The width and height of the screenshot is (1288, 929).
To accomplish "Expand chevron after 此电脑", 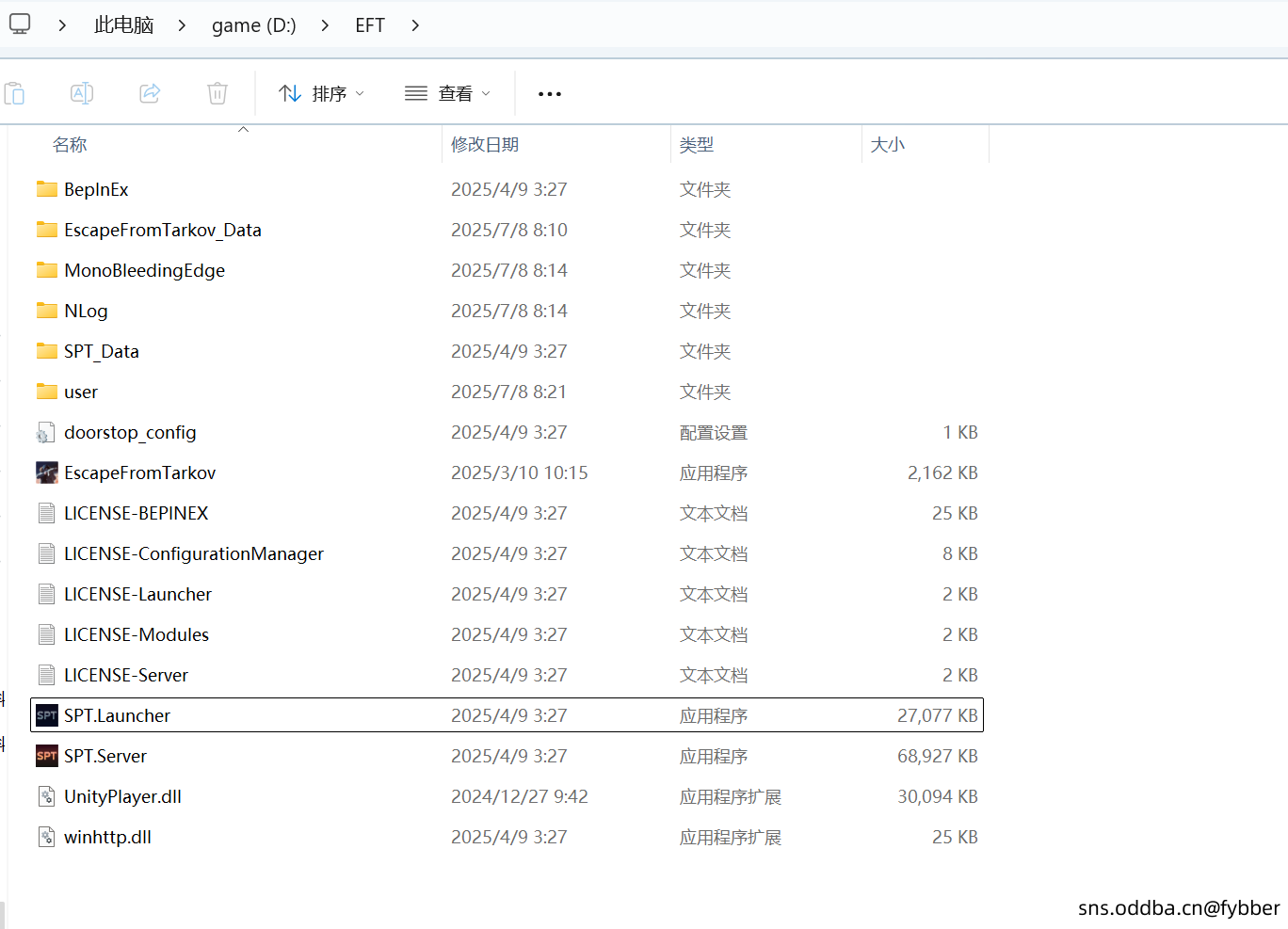I will point(182,25).
